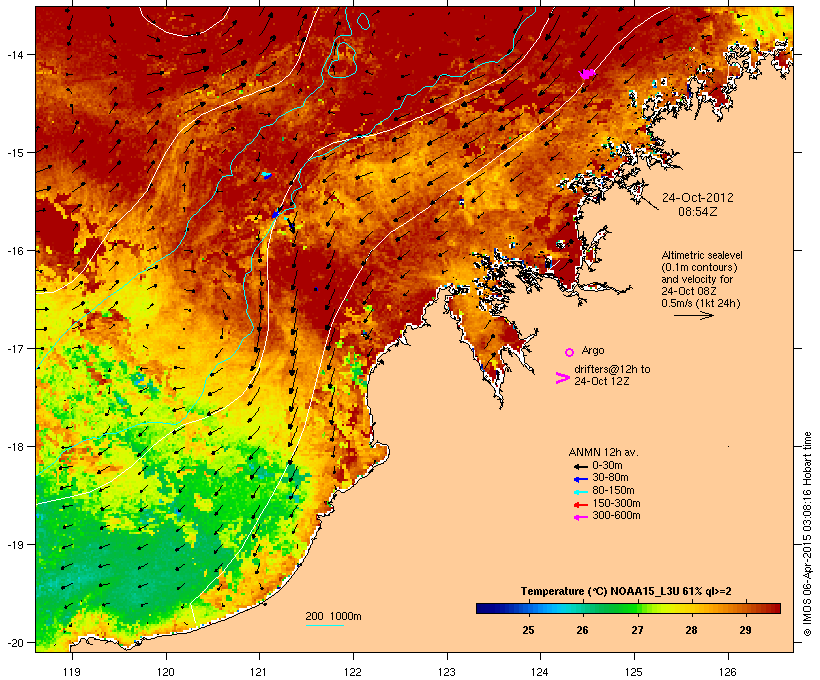
Task: Click the magenta Argo circle symbol
Action: pos(569,352)
